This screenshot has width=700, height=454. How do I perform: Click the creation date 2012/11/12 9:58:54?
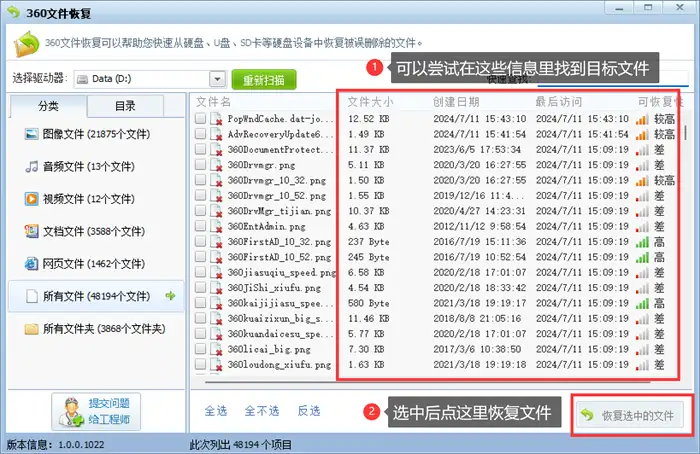tap(479, 226)
